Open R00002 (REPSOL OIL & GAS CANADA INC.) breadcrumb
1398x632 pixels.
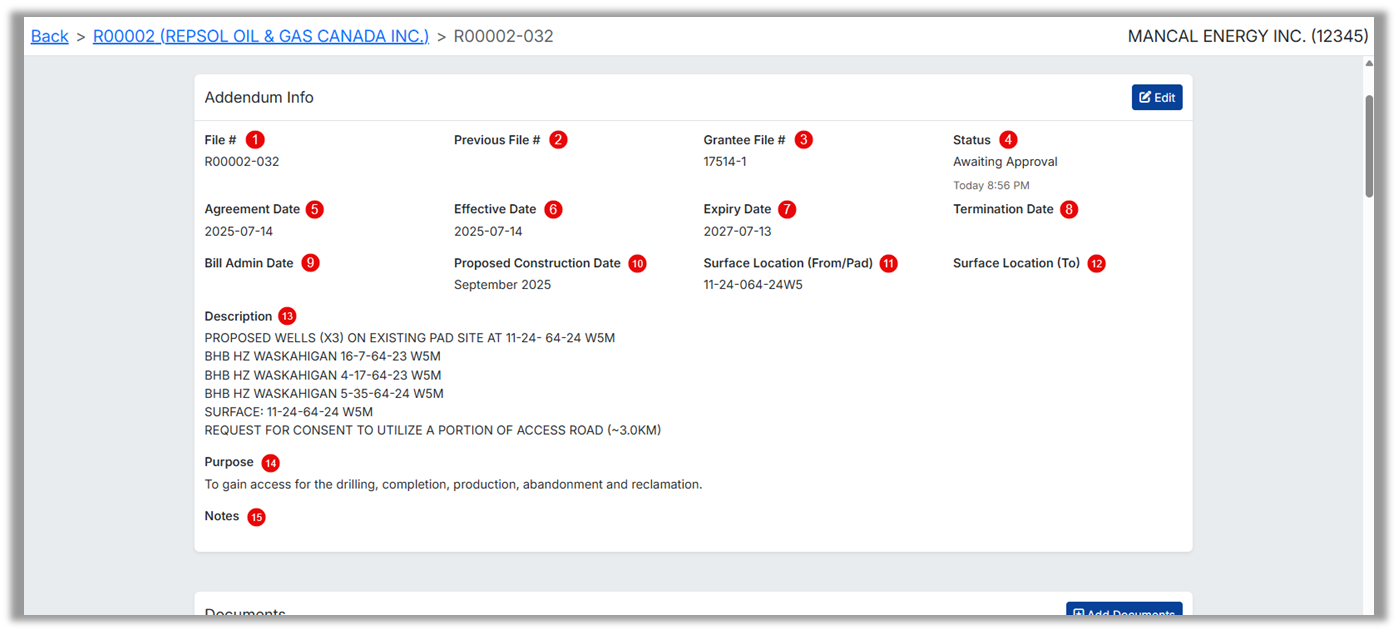click(x=261, y=36)
